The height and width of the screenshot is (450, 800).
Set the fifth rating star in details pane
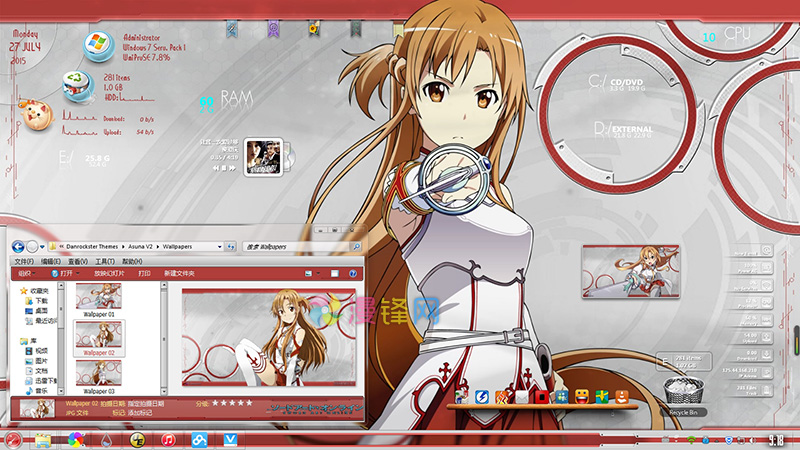(247, 402)
